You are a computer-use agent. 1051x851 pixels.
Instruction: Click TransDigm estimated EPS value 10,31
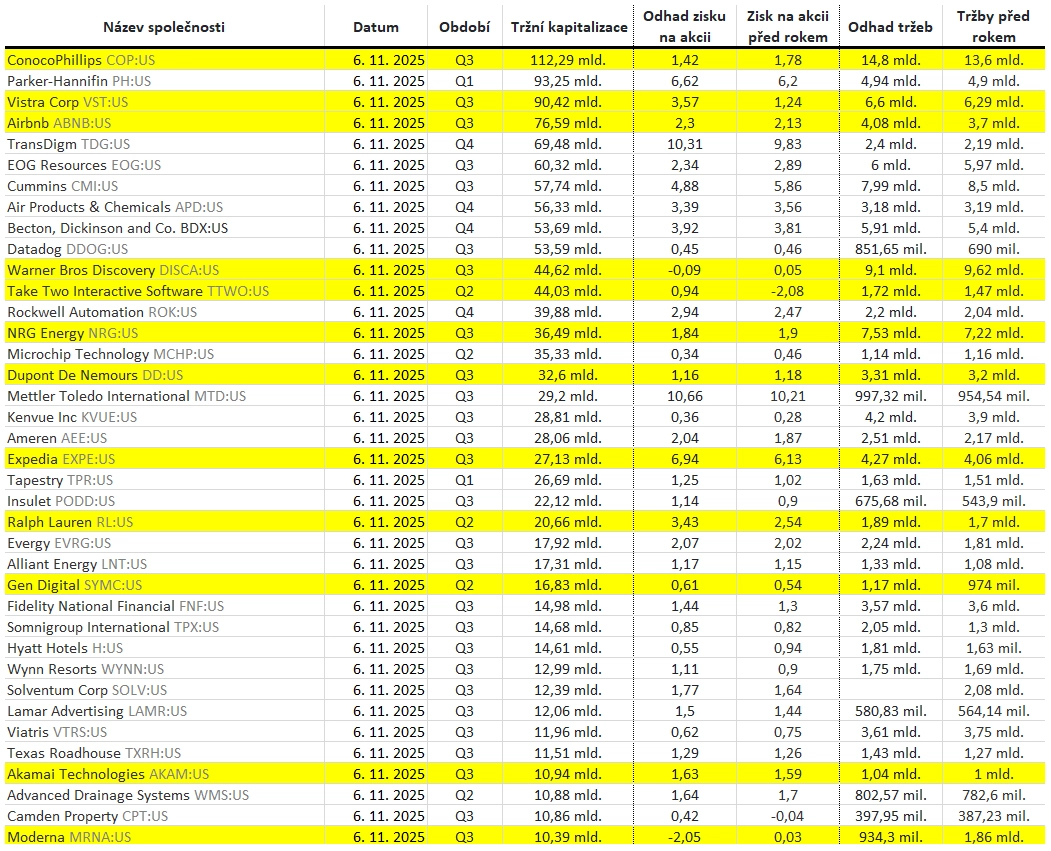(684, 145)
